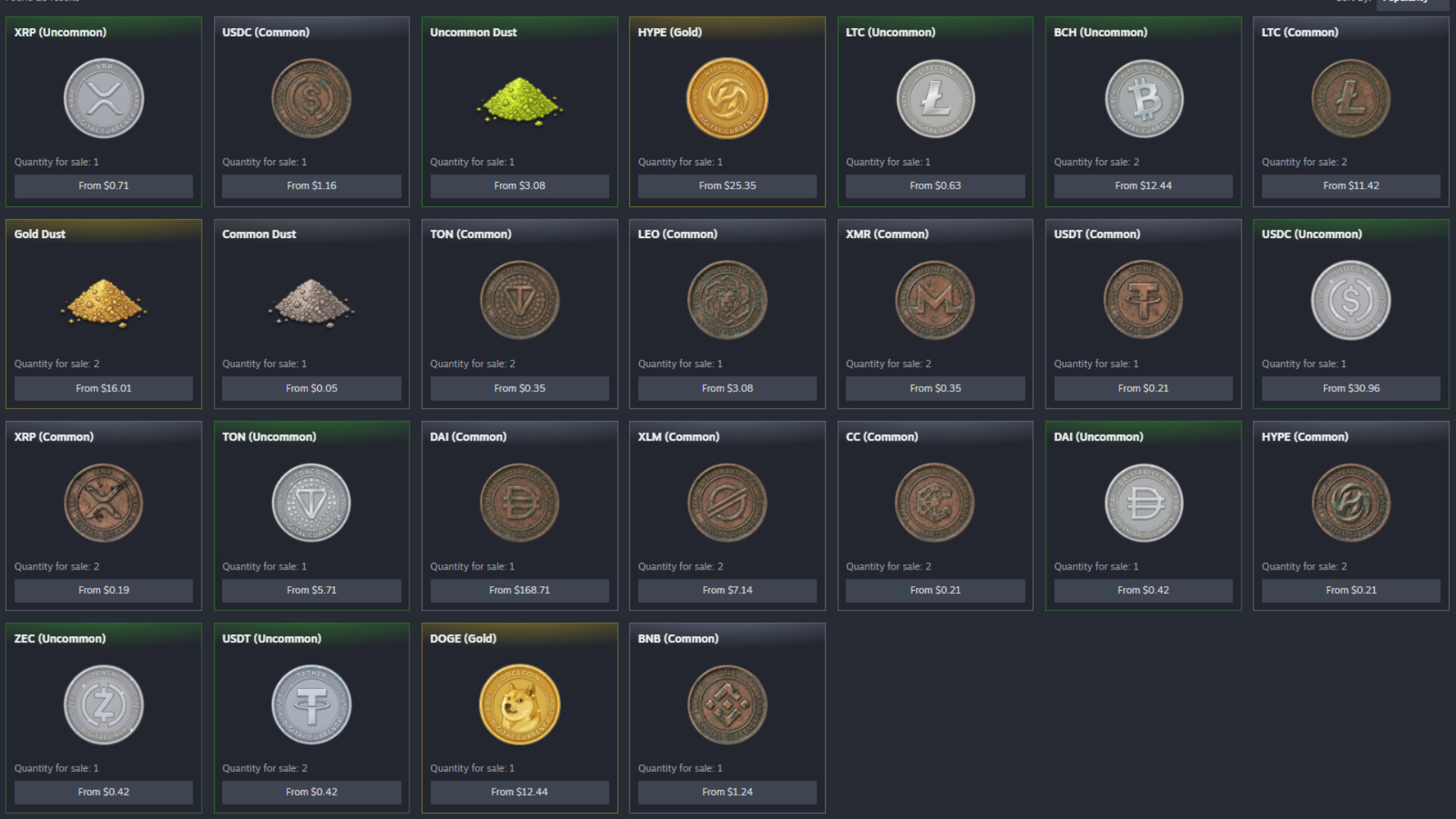Select the "XLM (Common)" card title
The image size is (1456, 819).
coord(679,437)
